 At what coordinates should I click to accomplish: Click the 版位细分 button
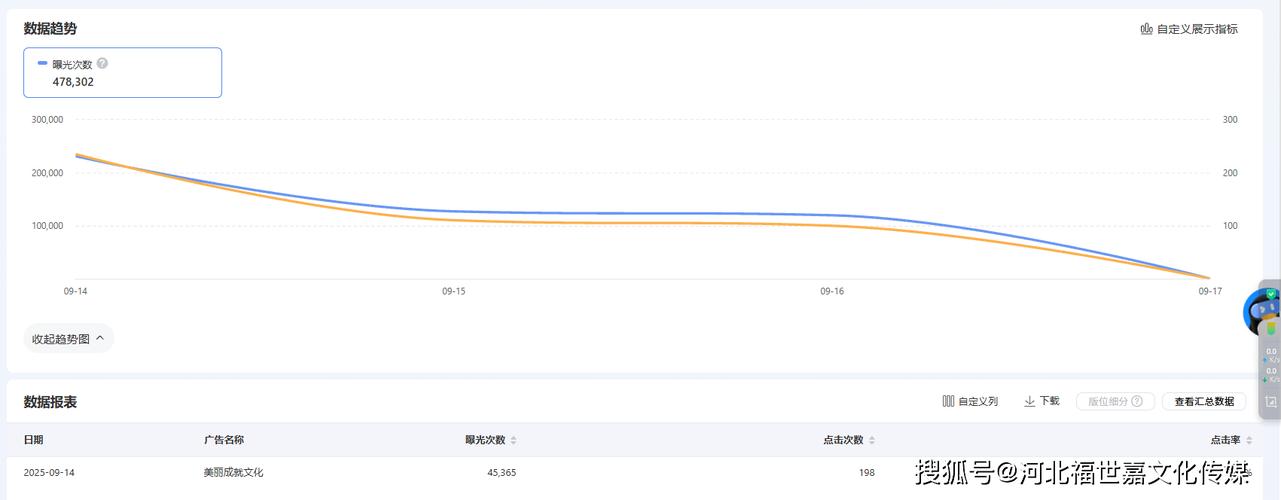click(x=1115, y=401)
